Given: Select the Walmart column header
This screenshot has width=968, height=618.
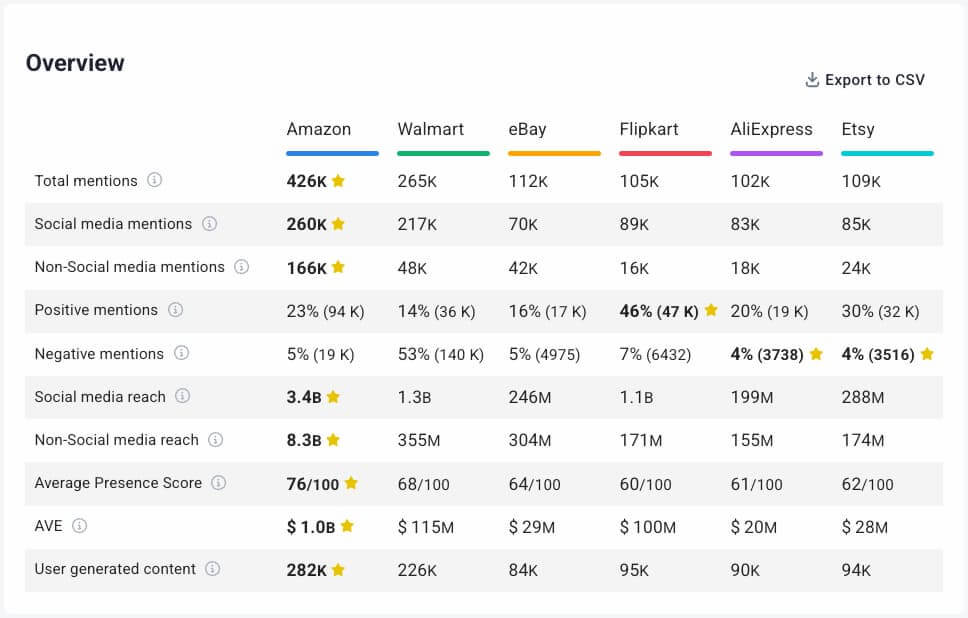Looking at the screenshot, I should click(x=430, y=129).
